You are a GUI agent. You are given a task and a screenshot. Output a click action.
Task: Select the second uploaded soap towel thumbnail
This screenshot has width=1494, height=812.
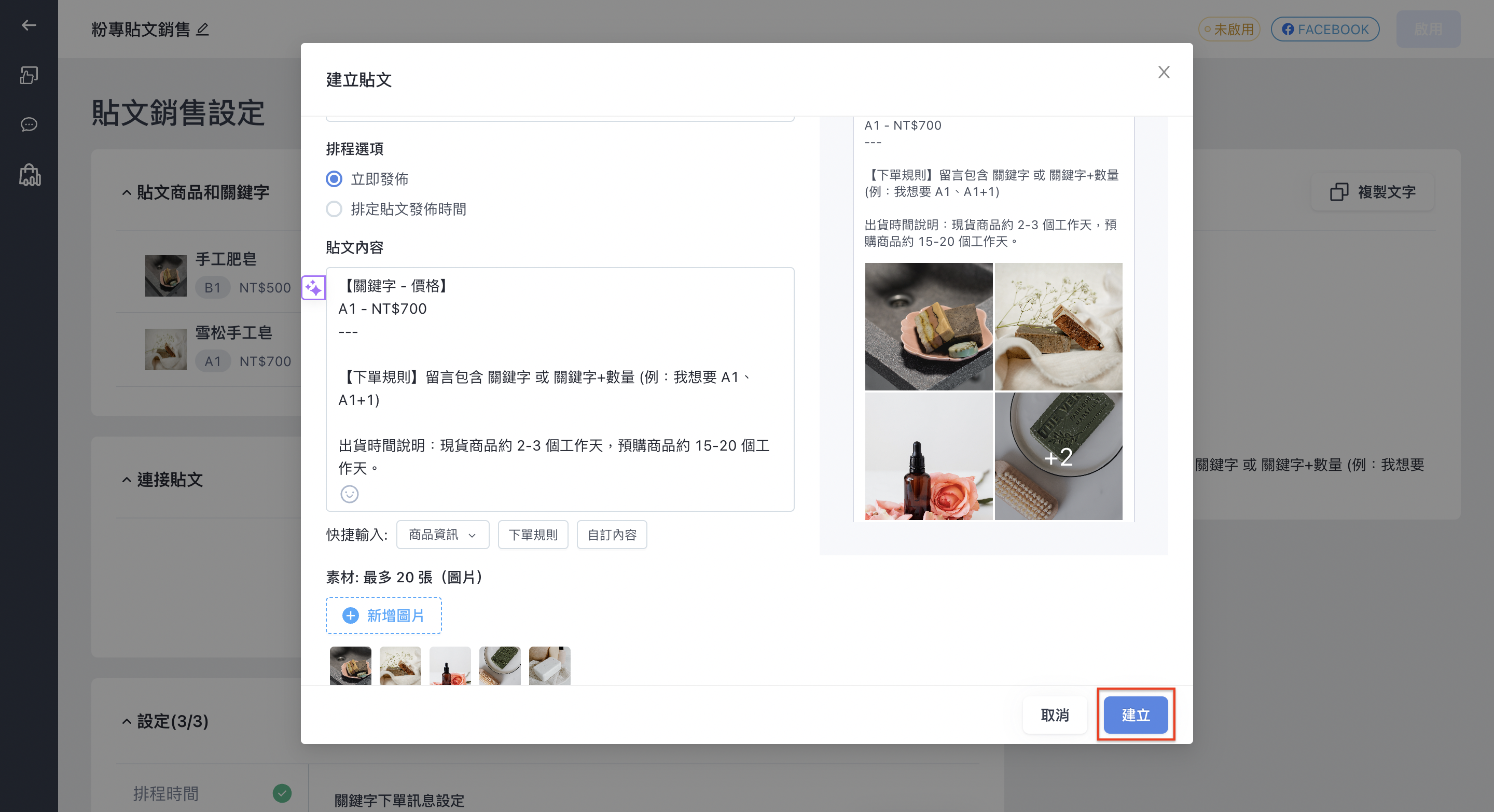400,665
